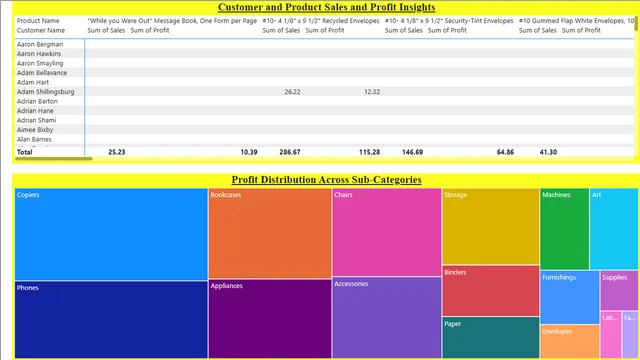Screen dimensions: 640x360
Task: Click the 26.22 sales value cell
Action: (x=292, y=92)
